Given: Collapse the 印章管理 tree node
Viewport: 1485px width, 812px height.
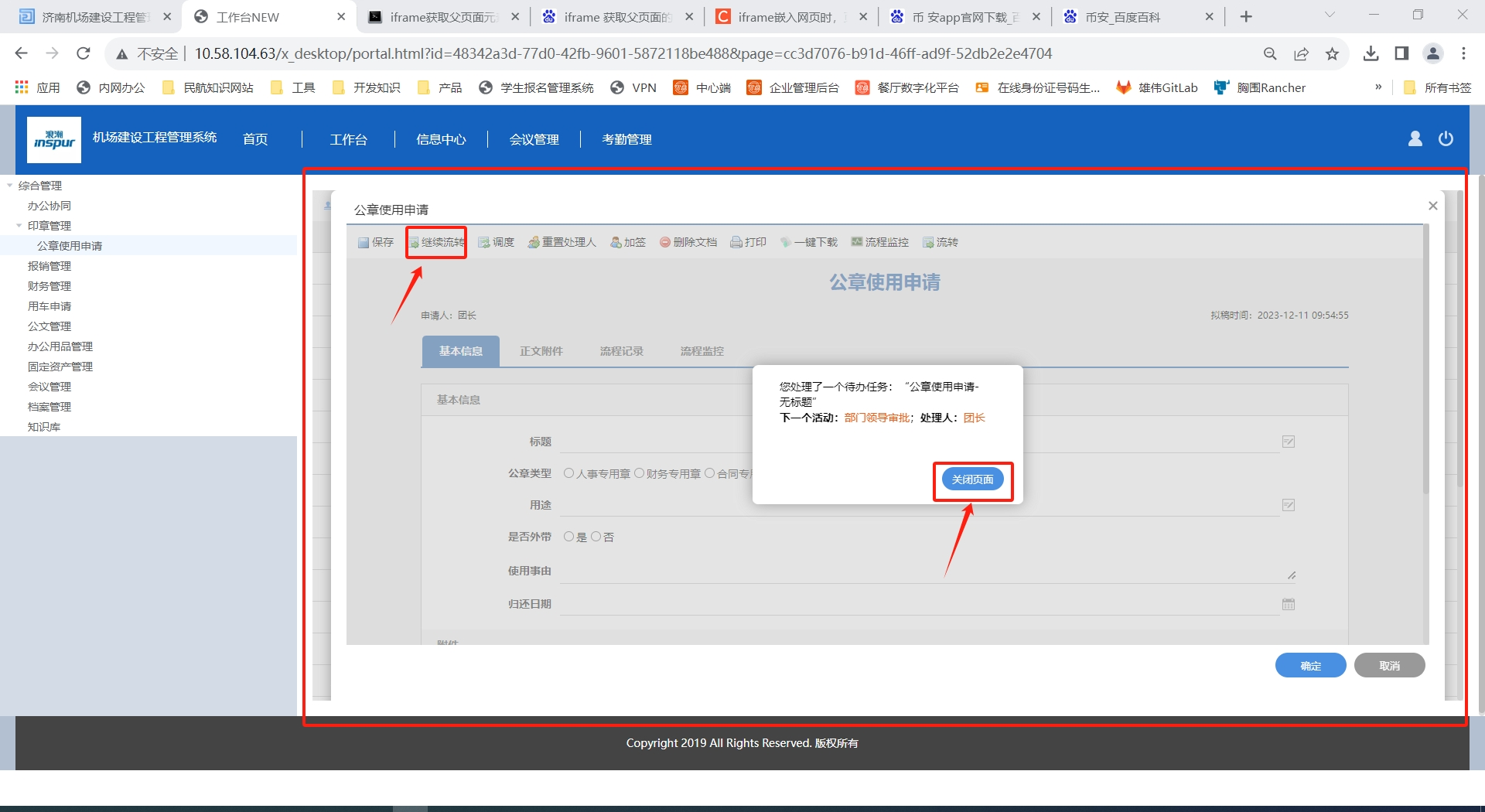Looking at the screenshot, I should 19,226.
